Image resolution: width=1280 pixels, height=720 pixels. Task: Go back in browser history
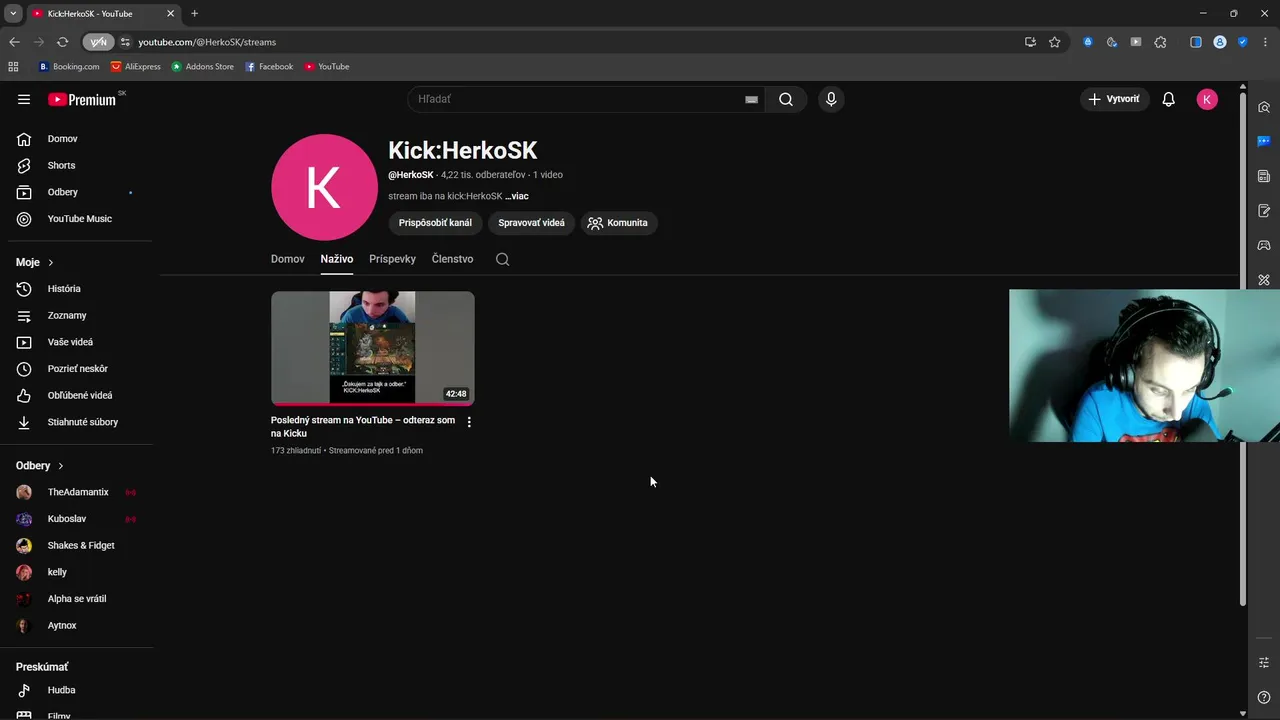(x=14, y=42)
